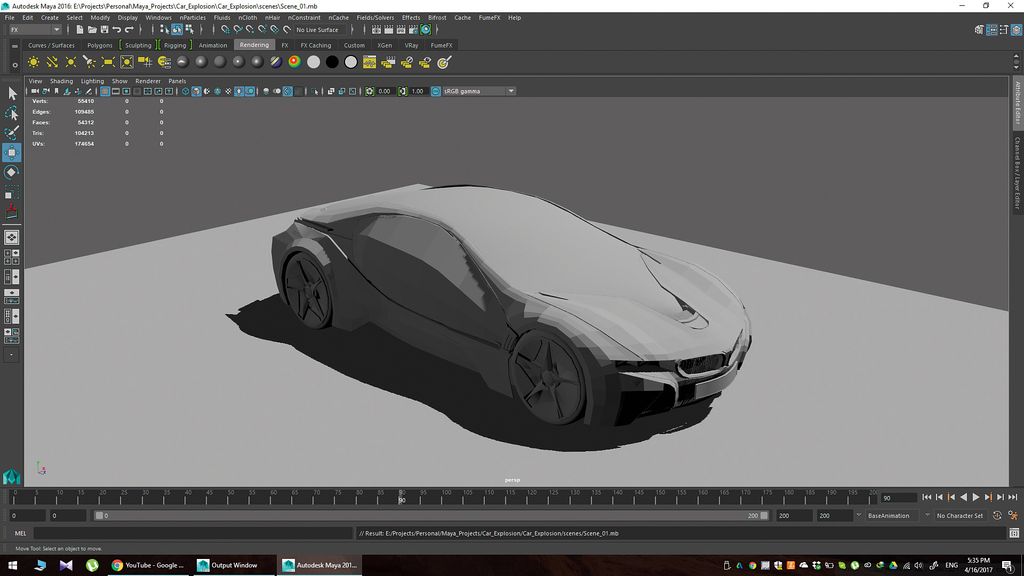The height and width of the screenshot is (576, 1024).
Task: Click frame 90 on the time slider
Action: [x=402, y=498]
